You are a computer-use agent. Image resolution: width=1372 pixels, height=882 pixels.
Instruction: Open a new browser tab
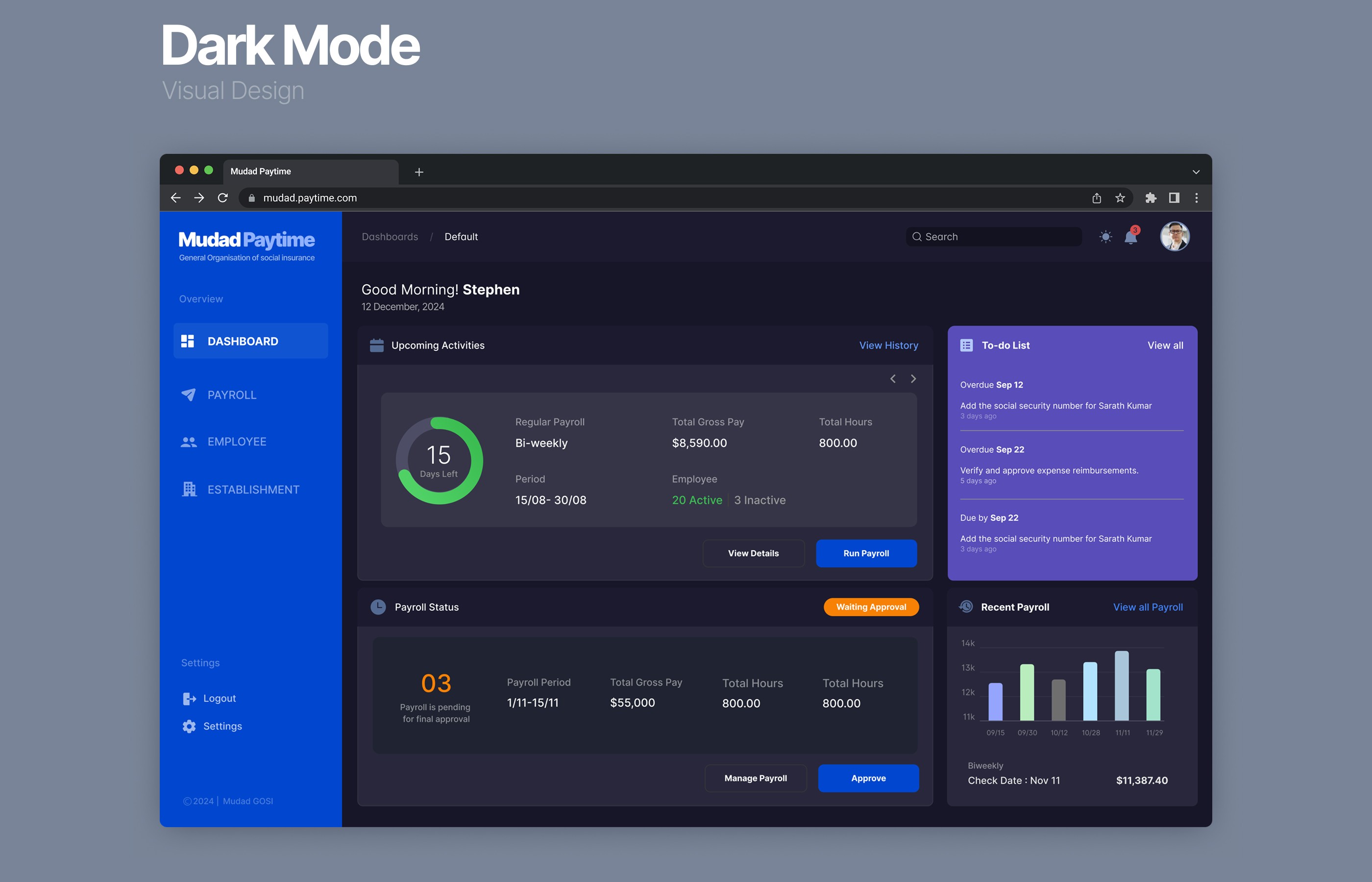click(419, 172)
